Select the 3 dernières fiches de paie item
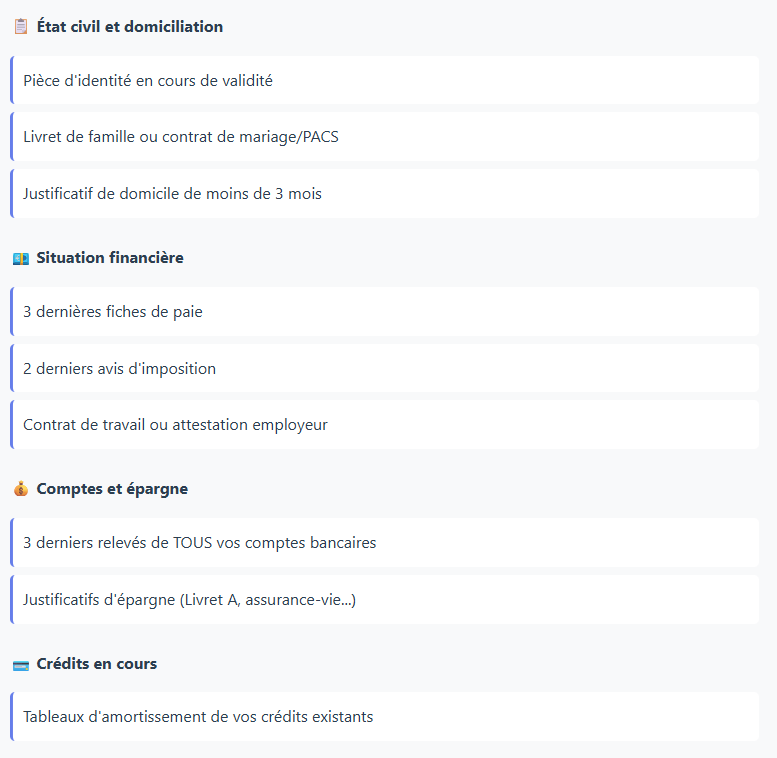777x758 pixels. tap(113, 312)
